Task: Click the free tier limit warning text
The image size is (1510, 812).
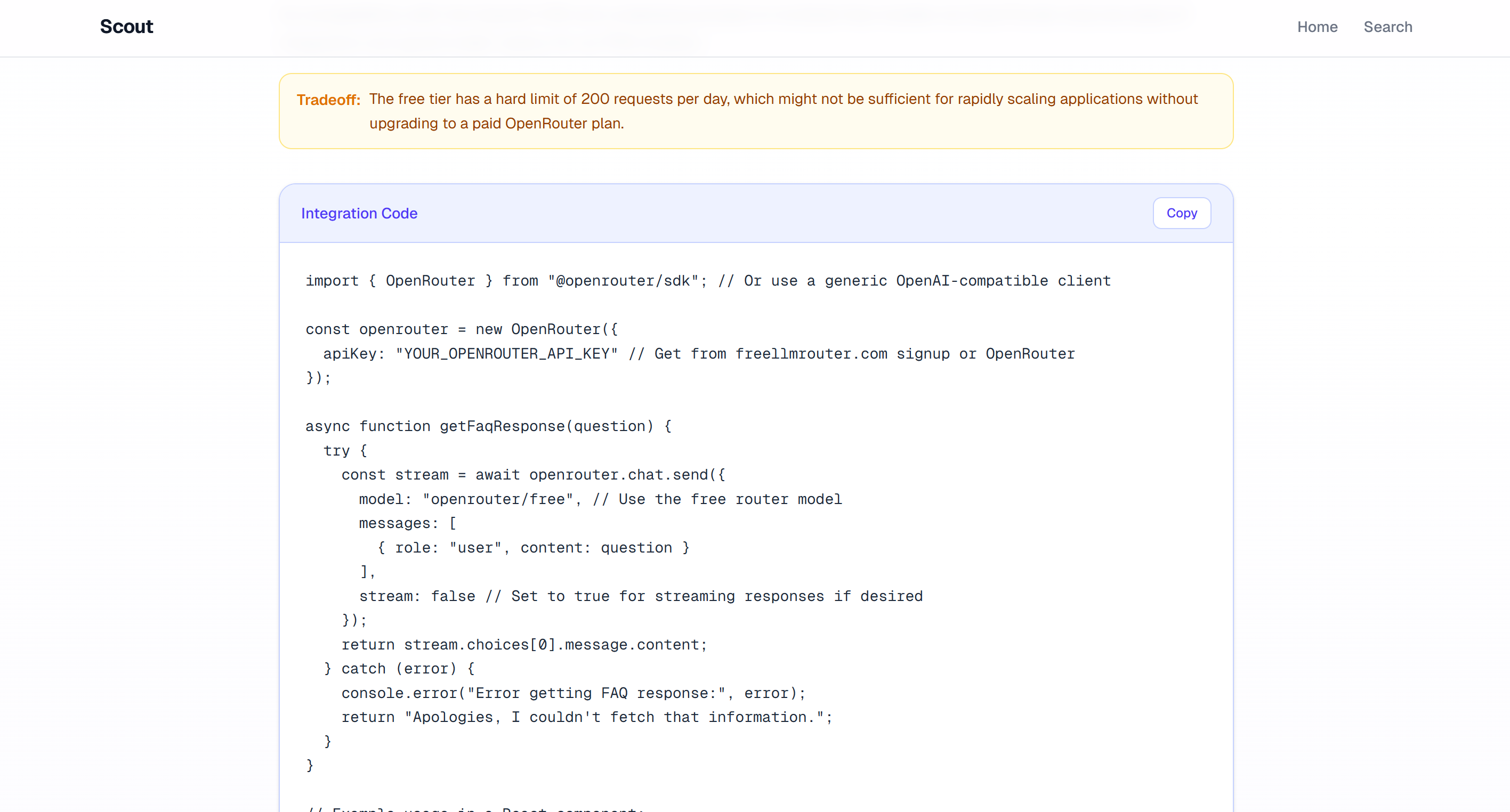Action: point(782,111)
